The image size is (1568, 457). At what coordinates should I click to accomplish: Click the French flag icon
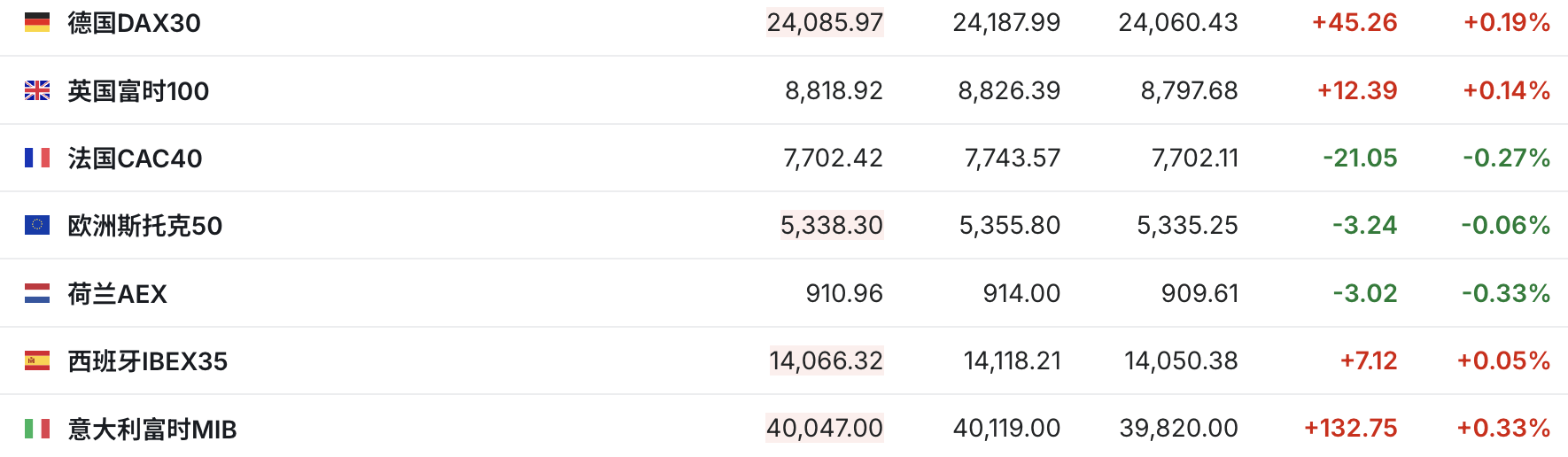coord(37,158)
